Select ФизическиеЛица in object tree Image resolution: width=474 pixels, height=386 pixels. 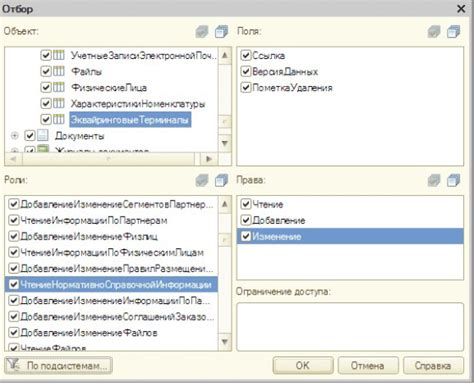click(109, 88)
